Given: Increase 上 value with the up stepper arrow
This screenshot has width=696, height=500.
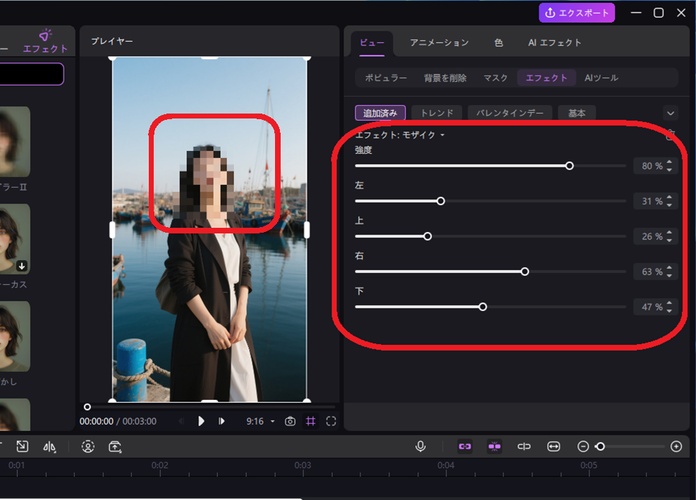Looking at the screenshot, I should click(x=669, y=233).
